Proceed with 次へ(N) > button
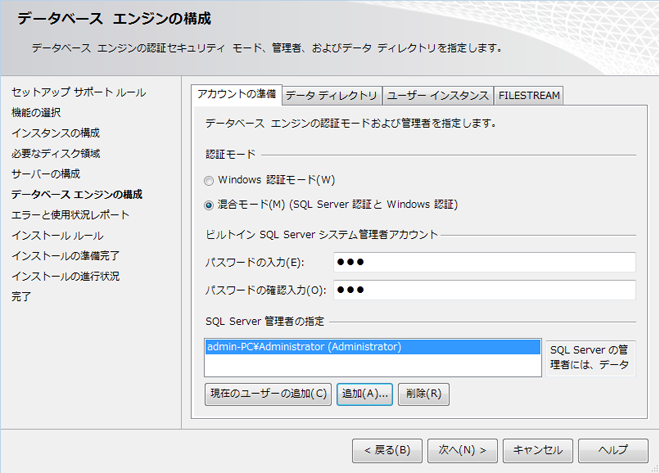Image resolution: width=660 pixels, height=473 pixels. point(463,451)
